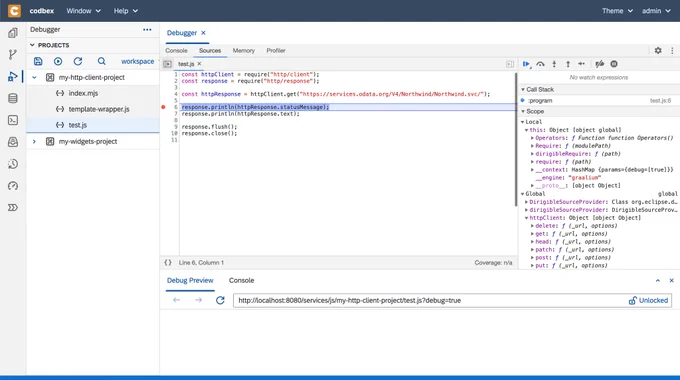Toggle pause on exceptions button
Viewport: 680px width, 380px height.
pos(614,64)
